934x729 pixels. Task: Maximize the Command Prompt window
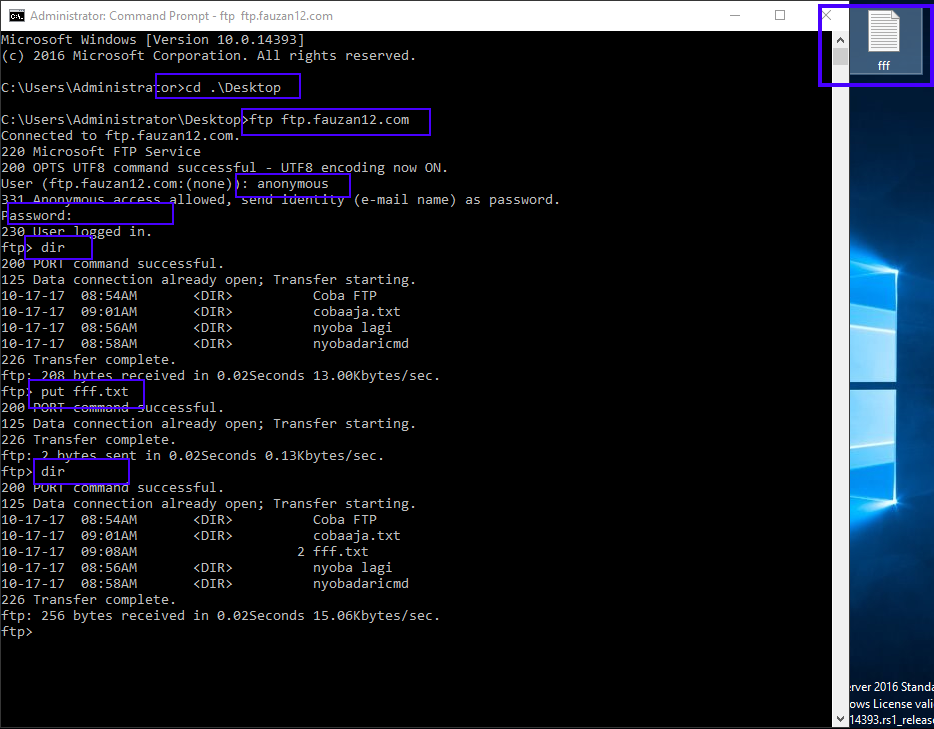click(x=780, y=15)
